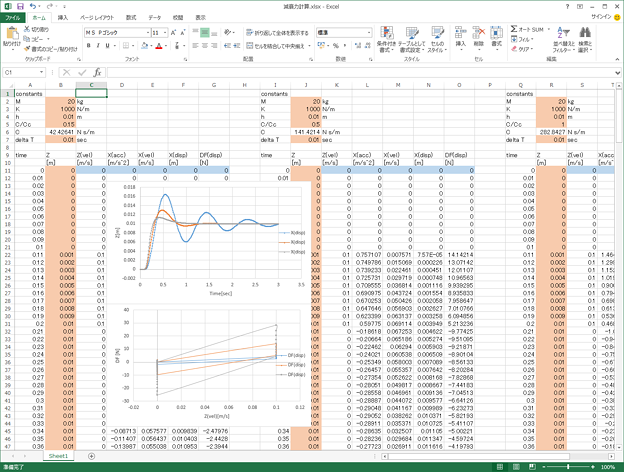Click the increase indent icon
The image size is (624, 472).
[236, 46]
